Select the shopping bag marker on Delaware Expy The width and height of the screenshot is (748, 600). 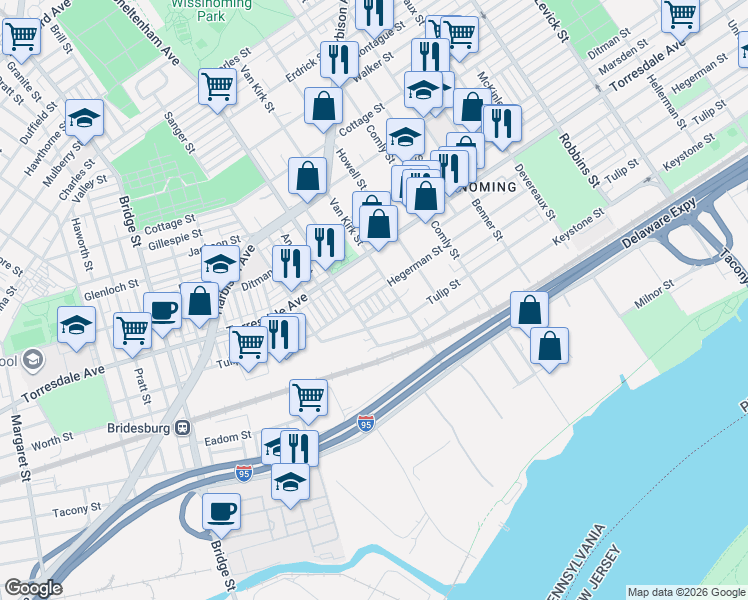(530, 311)
